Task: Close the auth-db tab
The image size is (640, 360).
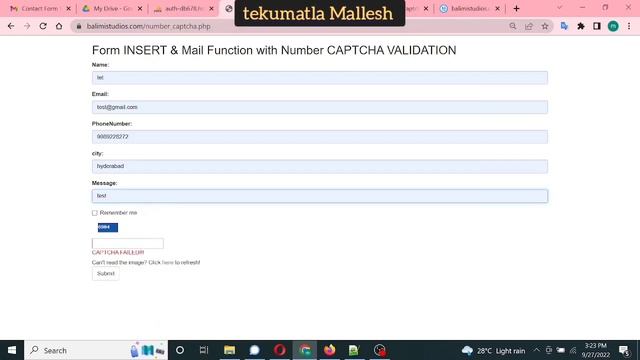Action: click(x=211, y=9)
